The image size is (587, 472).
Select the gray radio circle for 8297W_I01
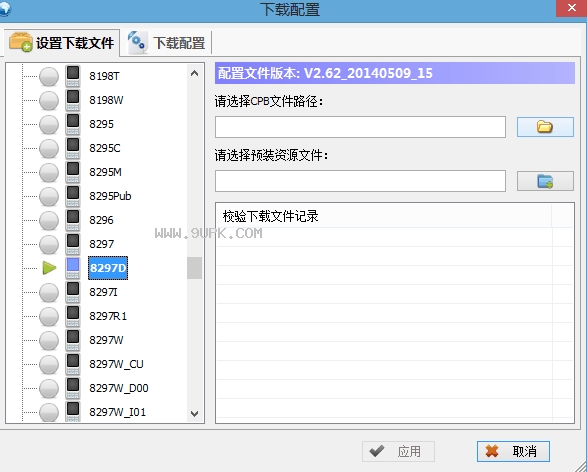pos(49,412)
